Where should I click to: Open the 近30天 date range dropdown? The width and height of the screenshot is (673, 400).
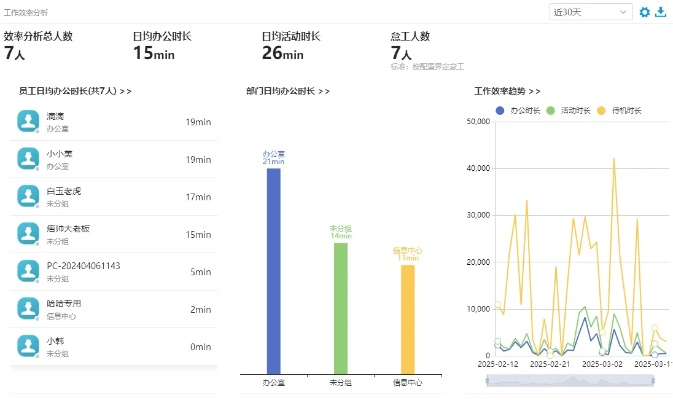590,12
